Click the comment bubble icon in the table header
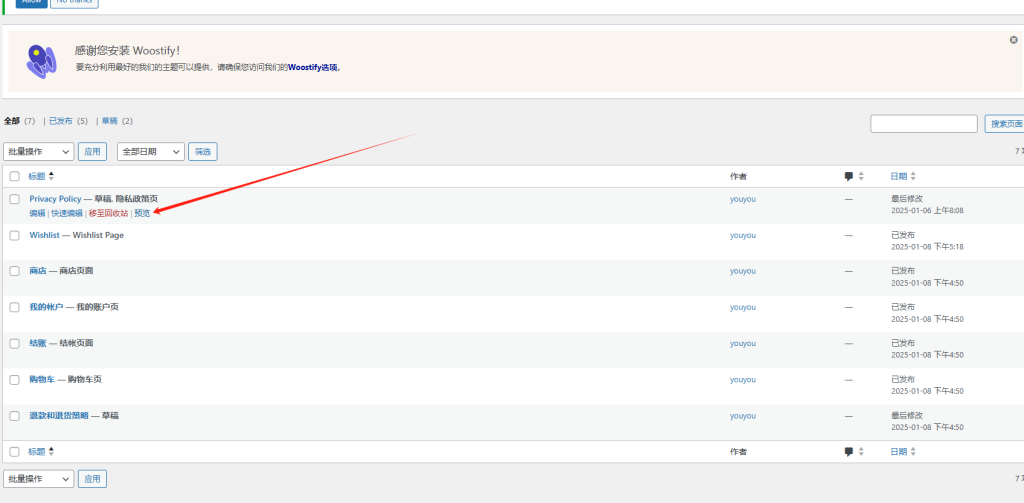This screenshot has width=1024, height=503. click(849, 176)
